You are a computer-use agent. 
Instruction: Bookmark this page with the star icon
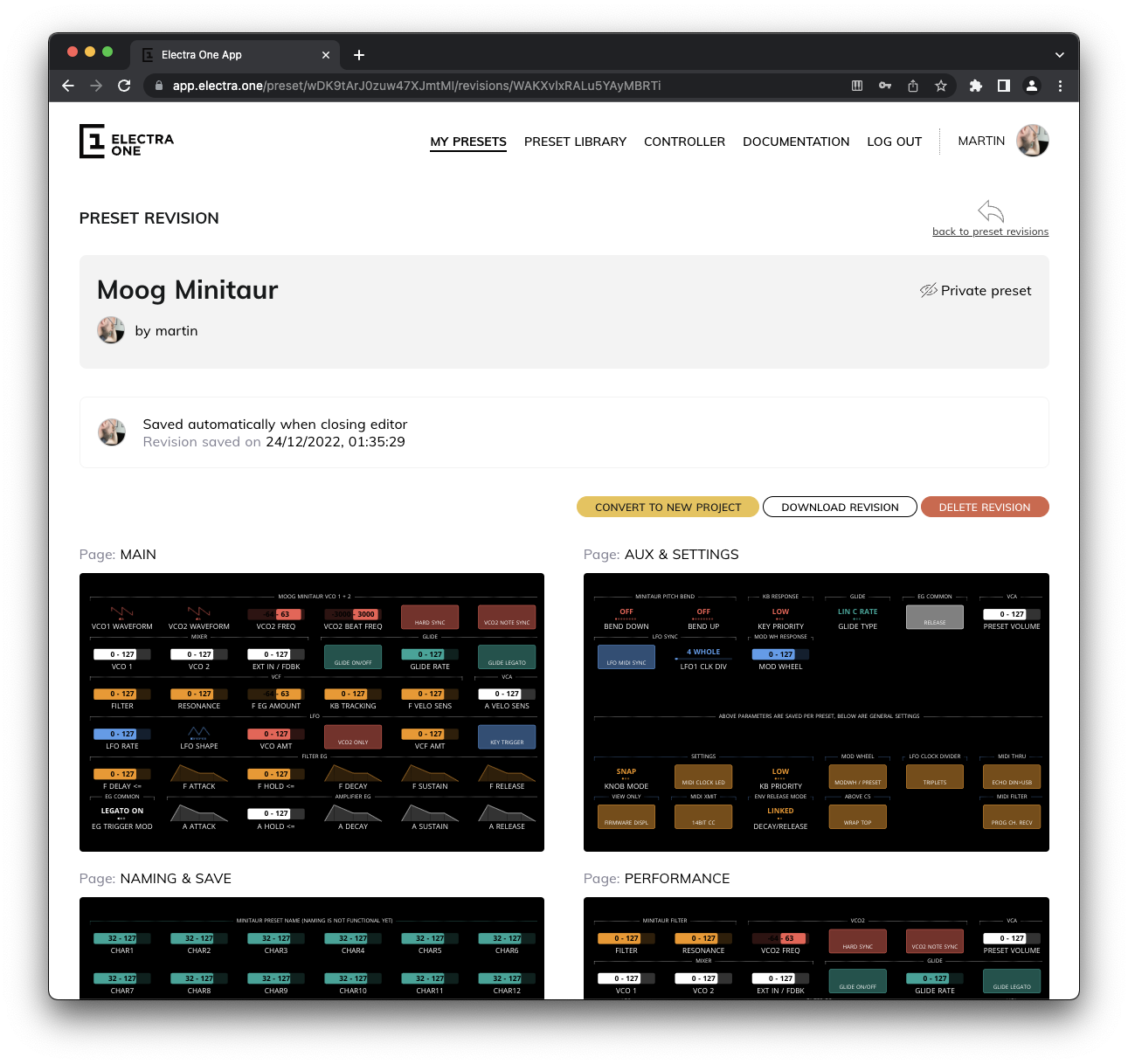point(941,86)
